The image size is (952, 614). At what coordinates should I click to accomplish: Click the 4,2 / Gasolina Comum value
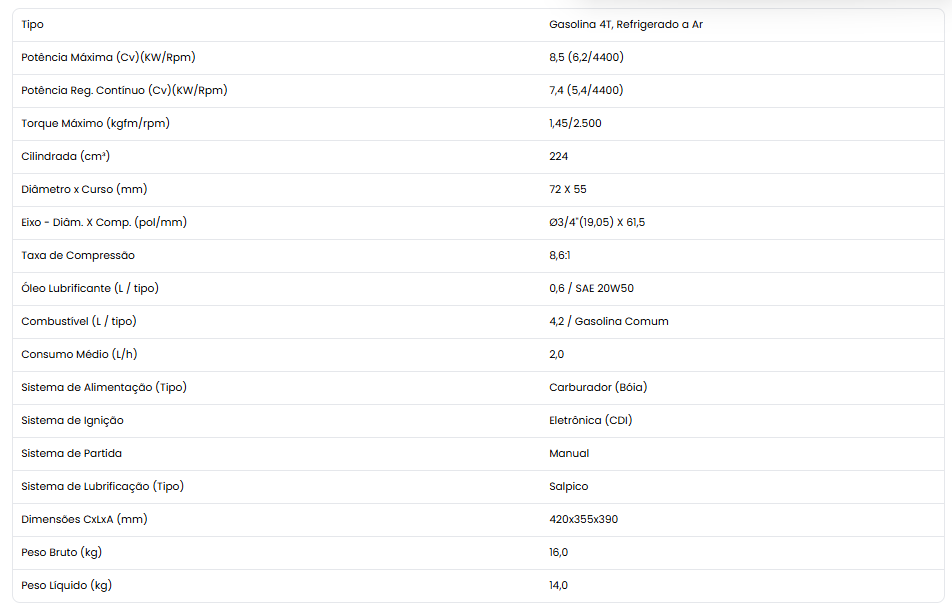[x=608, y=321]
